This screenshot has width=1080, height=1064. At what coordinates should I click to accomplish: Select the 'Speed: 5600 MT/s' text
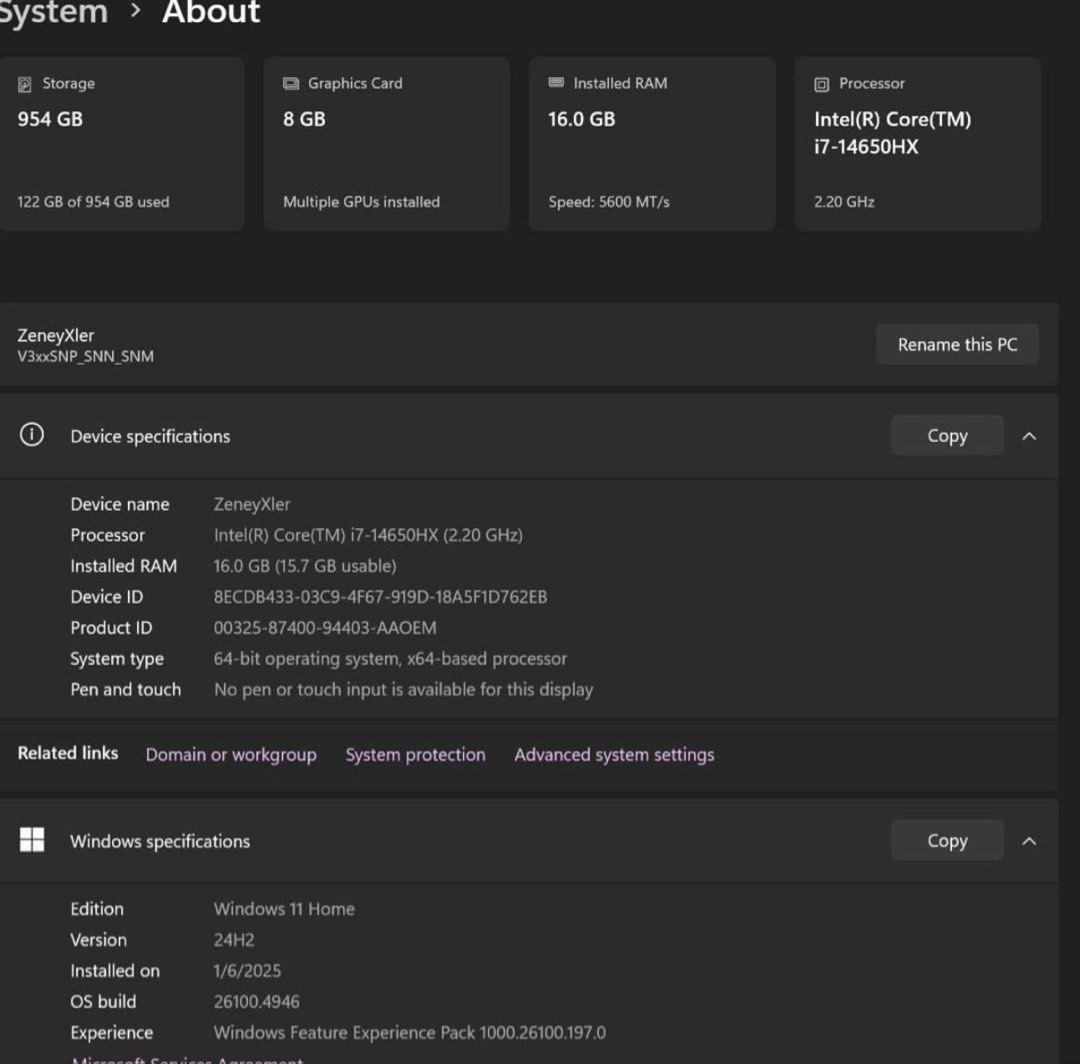609,202
